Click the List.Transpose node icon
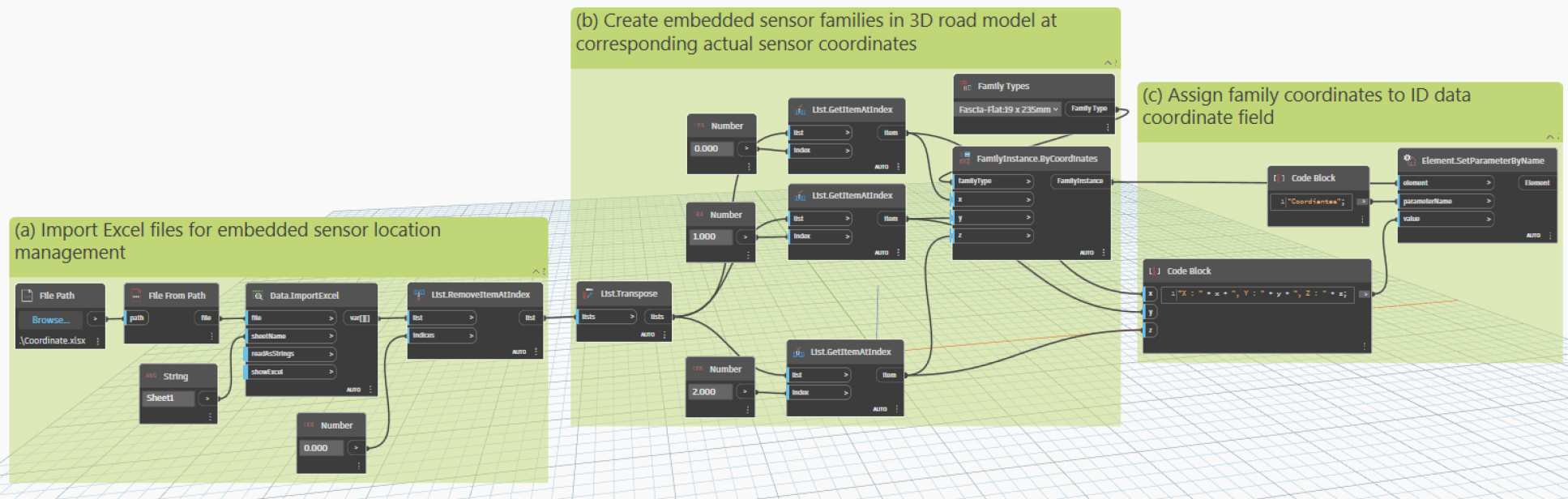The image size is (1568, 499). tap(588, 294)
